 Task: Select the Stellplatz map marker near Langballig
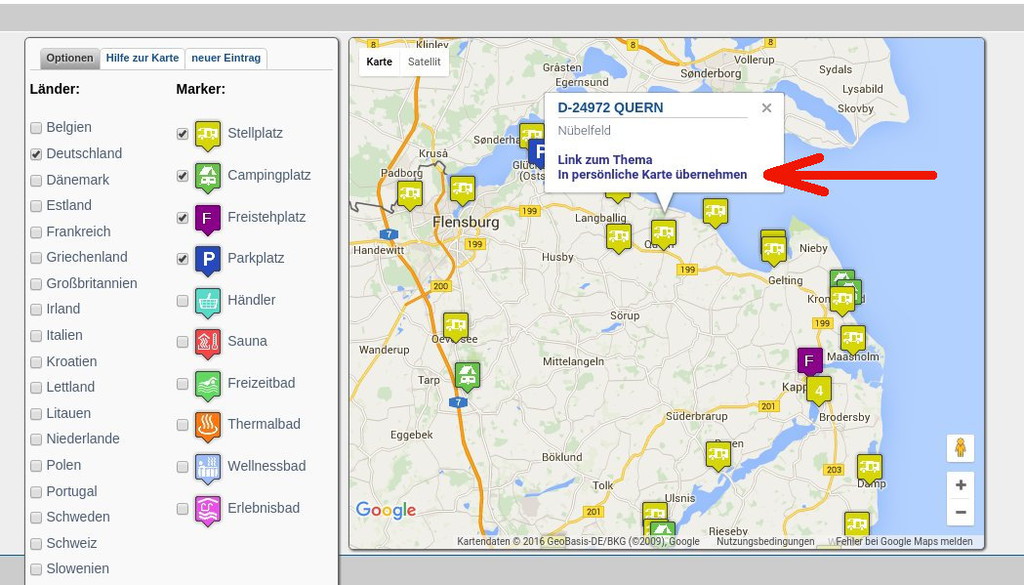[618, 238]
